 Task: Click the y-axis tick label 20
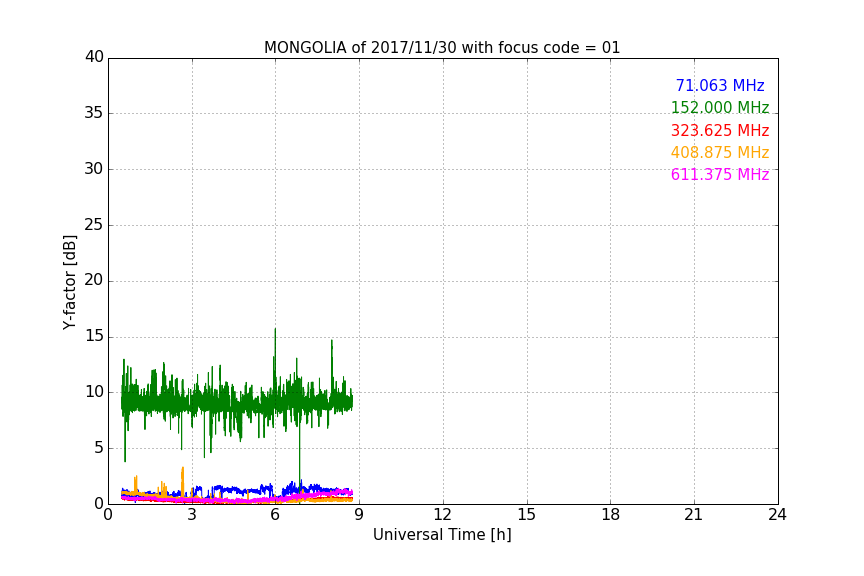click(94, 280)
